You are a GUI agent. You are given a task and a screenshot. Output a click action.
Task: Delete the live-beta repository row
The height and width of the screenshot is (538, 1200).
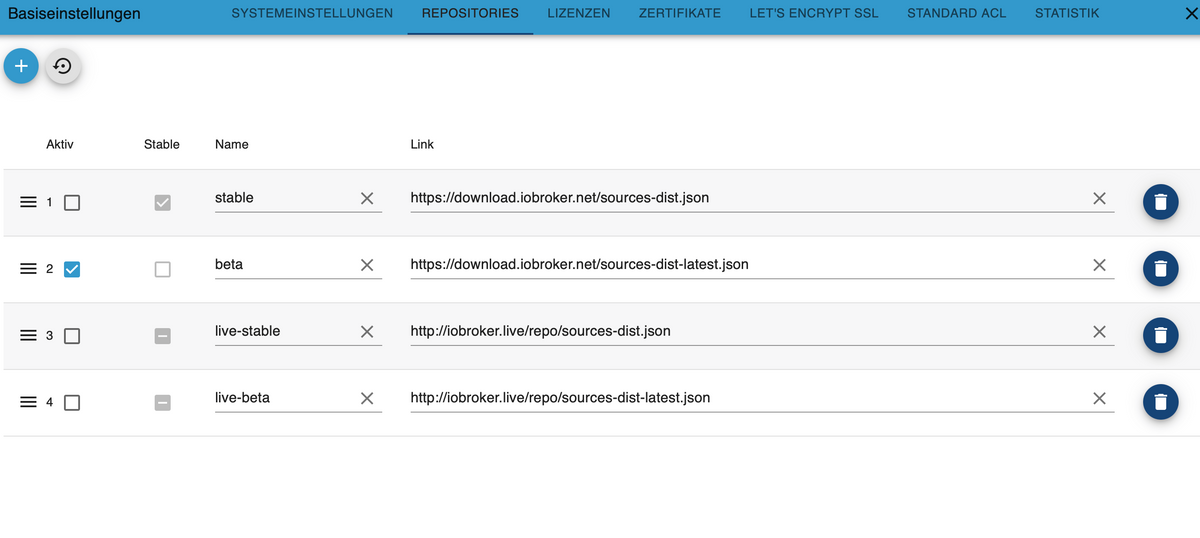click(1160, 402)
